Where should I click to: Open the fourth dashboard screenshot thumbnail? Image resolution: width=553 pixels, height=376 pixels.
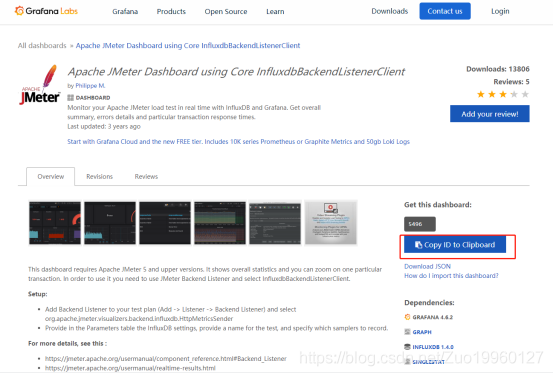click(220, 223)
